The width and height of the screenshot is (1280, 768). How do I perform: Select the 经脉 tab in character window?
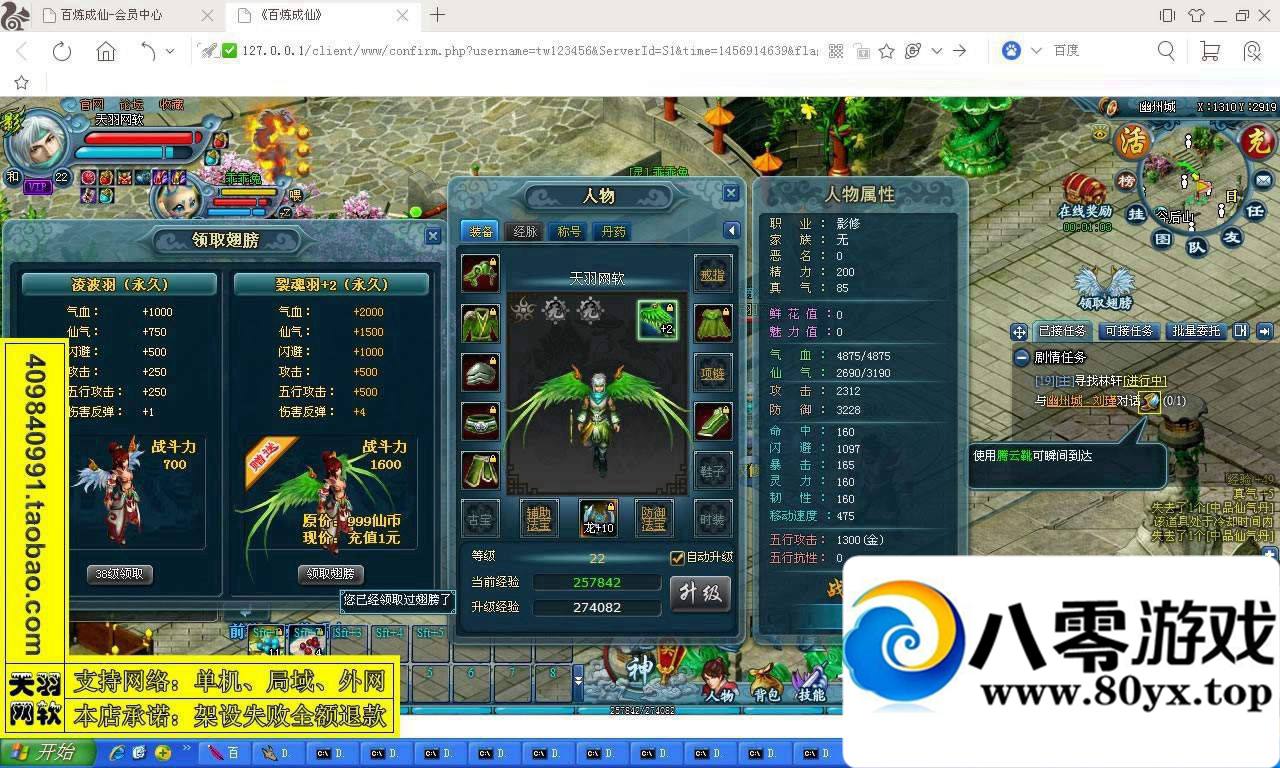525,231
